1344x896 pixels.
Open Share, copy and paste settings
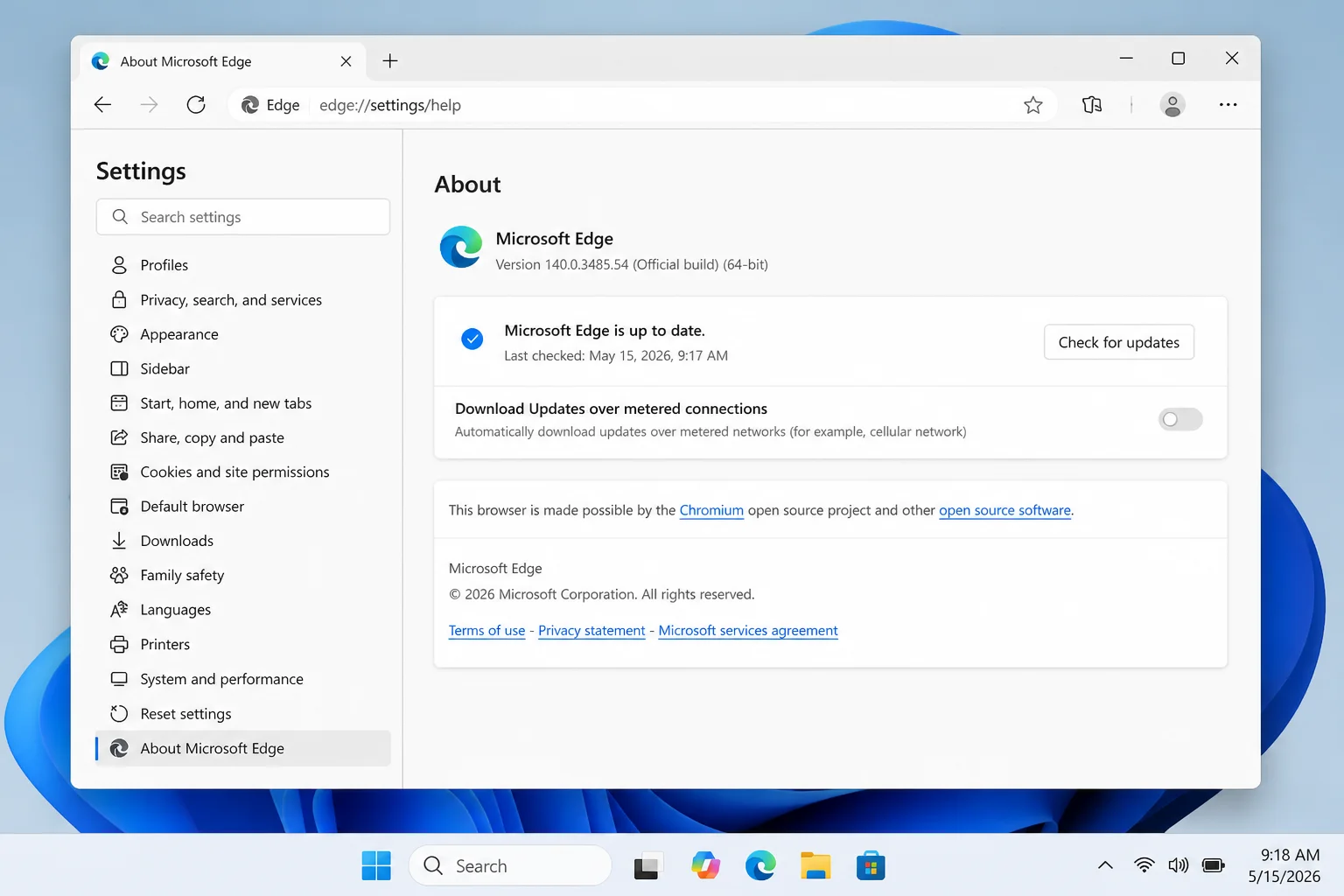coord(243,437)
